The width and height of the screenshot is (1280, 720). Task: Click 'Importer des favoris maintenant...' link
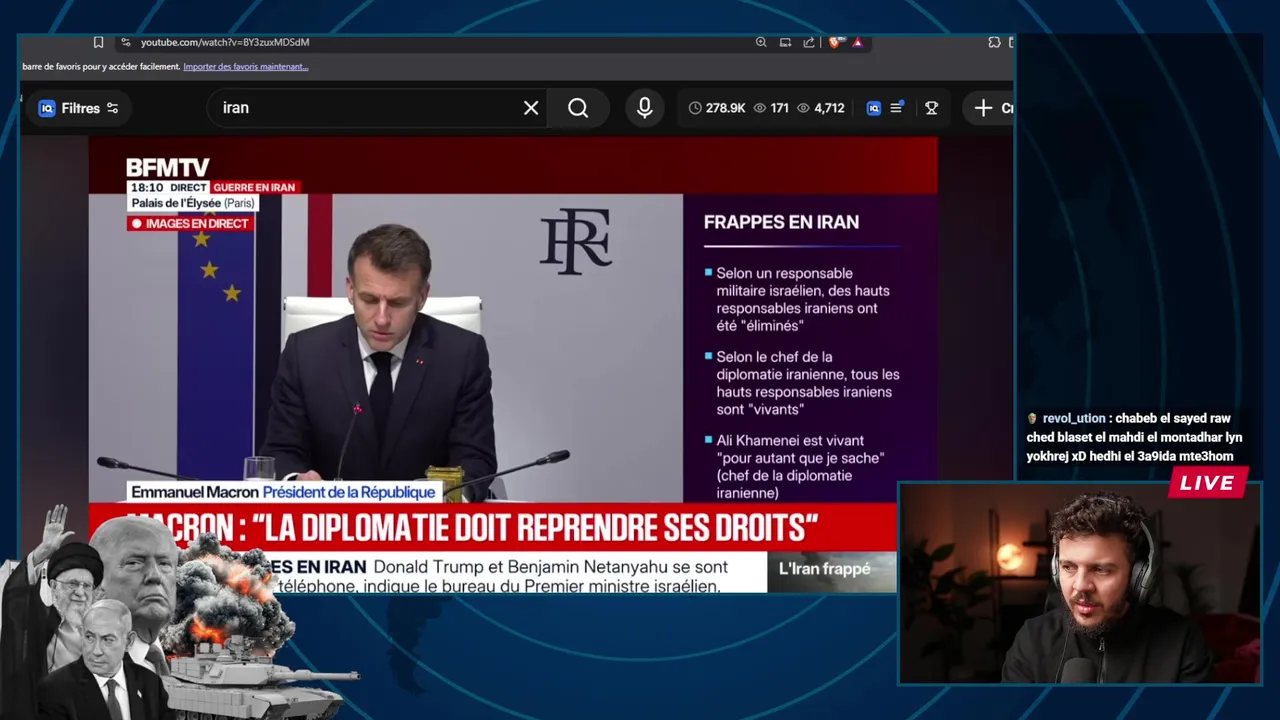(x=246, y=67)
